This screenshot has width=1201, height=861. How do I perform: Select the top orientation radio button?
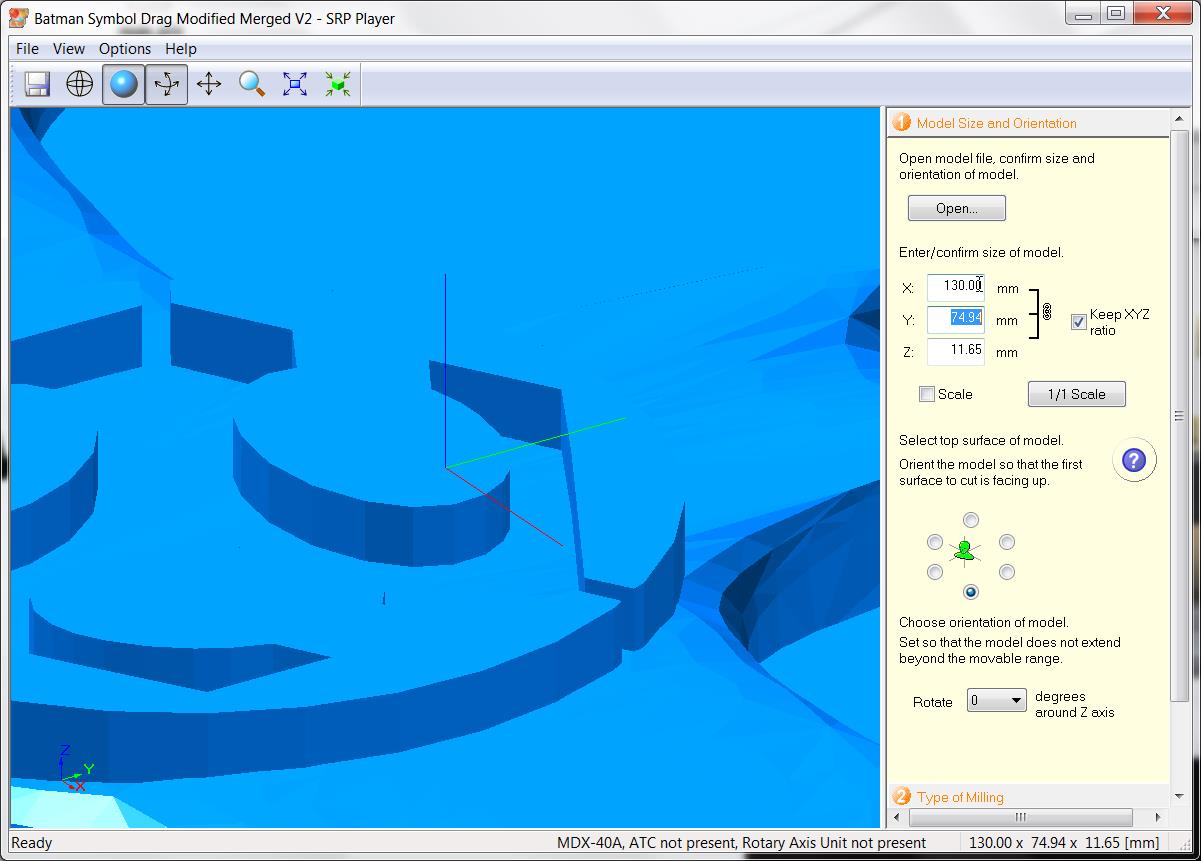970,520
